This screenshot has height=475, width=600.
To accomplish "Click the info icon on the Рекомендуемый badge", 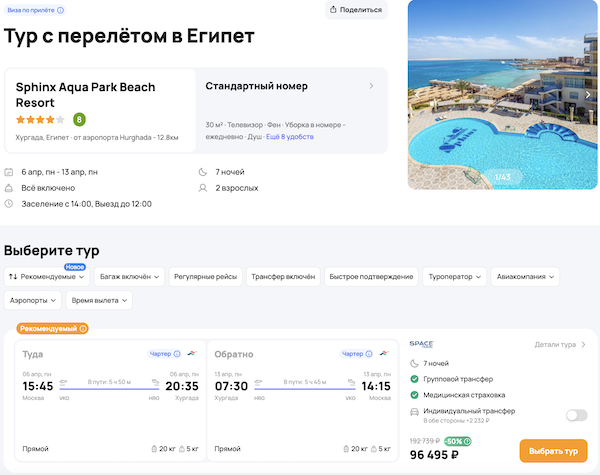I will pyautogui.click(x=83, y=328).
